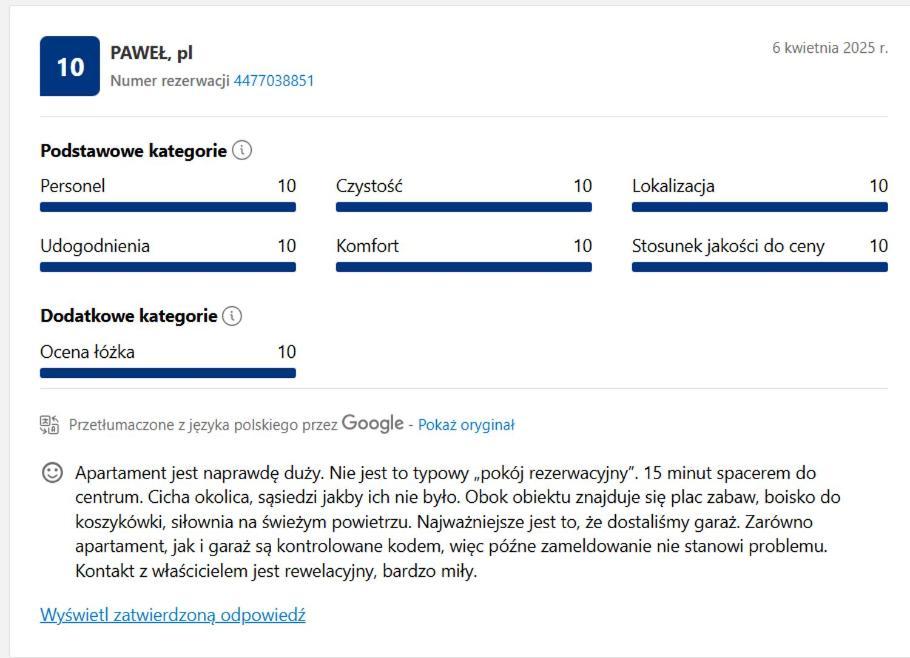Click the Google logo in translation notice
The image size is (910, 658).
point(373,423)
